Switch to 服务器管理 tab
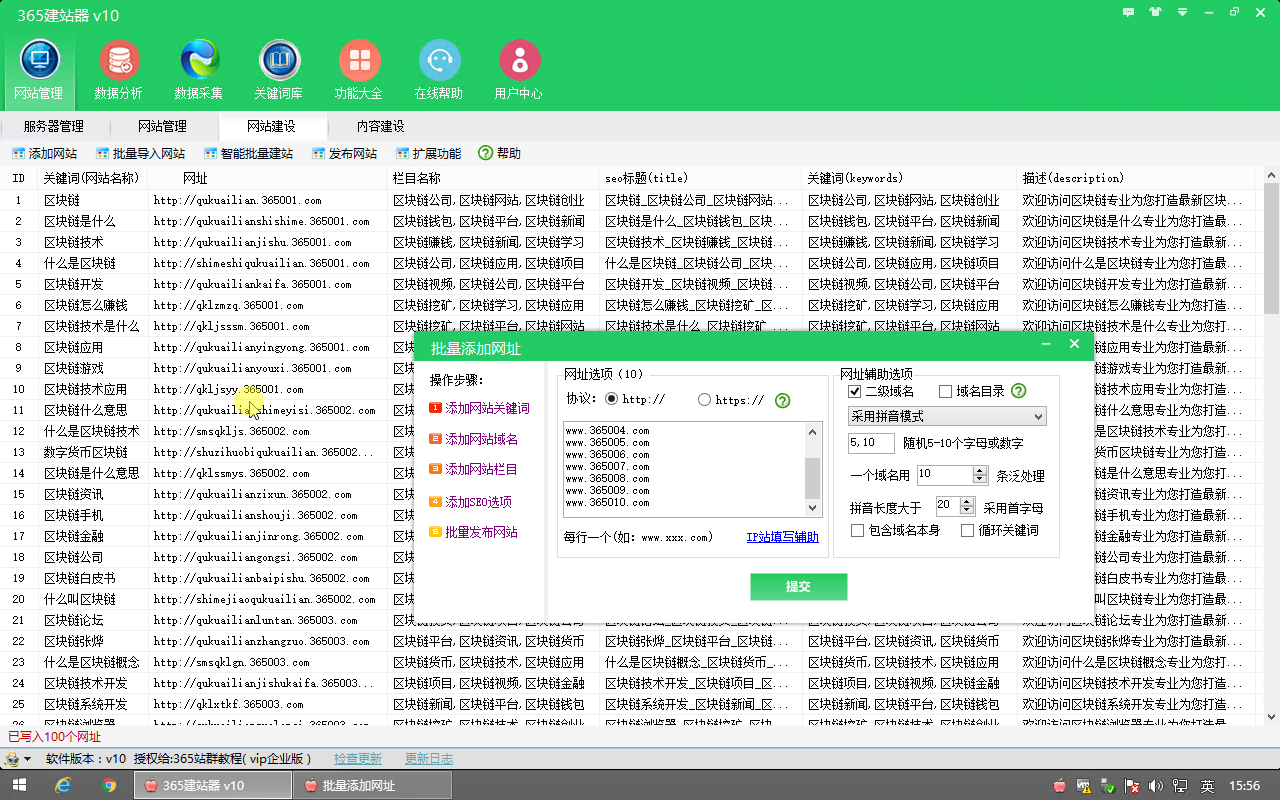Viewport: 1280px width, 800px height. point(54,126)
